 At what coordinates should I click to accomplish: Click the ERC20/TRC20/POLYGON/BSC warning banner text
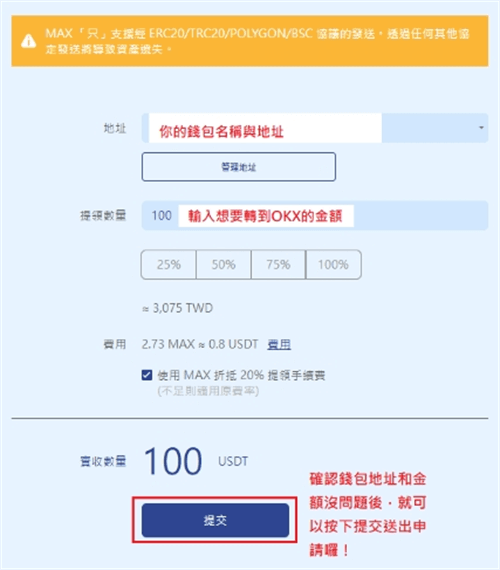click(257, 41)
